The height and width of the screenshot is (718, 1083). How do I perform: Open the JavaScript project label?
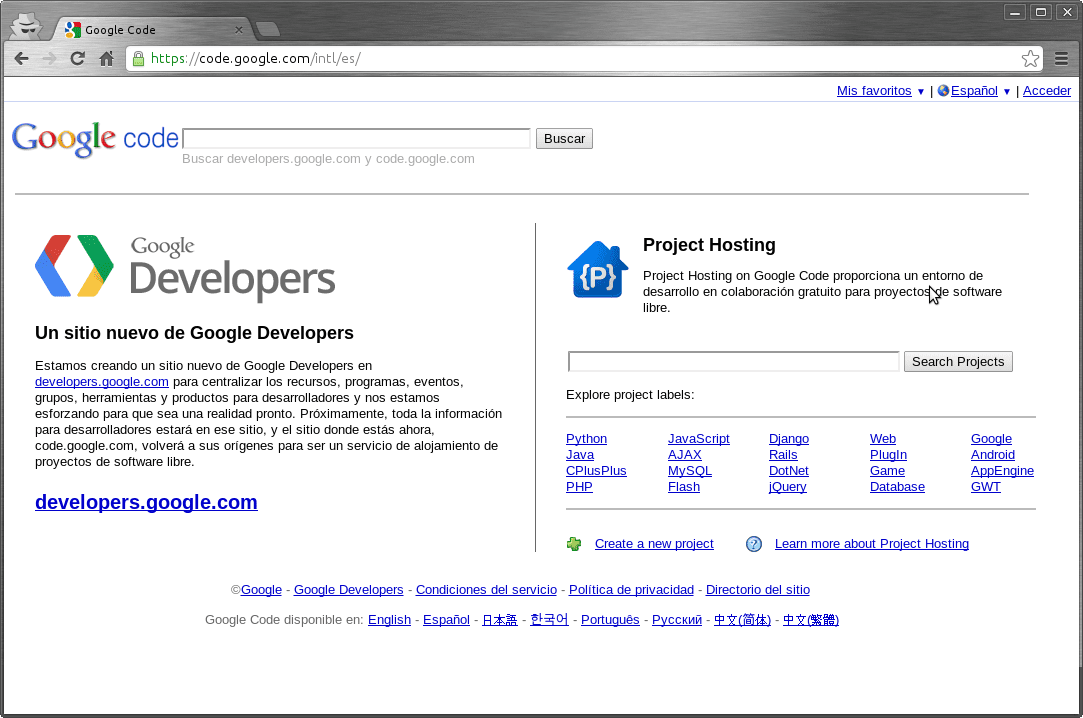coord(698,438)
